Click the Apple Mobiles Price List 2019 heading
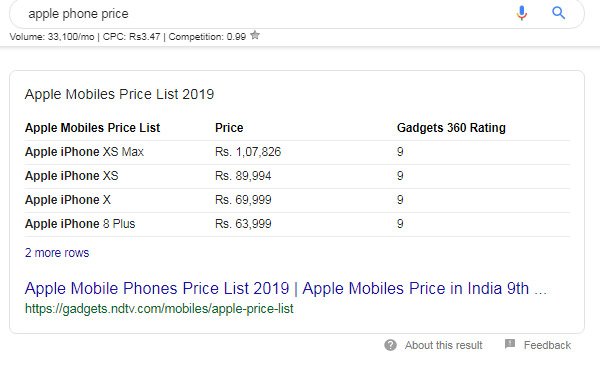Viewport: 600px width, 370px height. 119,94
